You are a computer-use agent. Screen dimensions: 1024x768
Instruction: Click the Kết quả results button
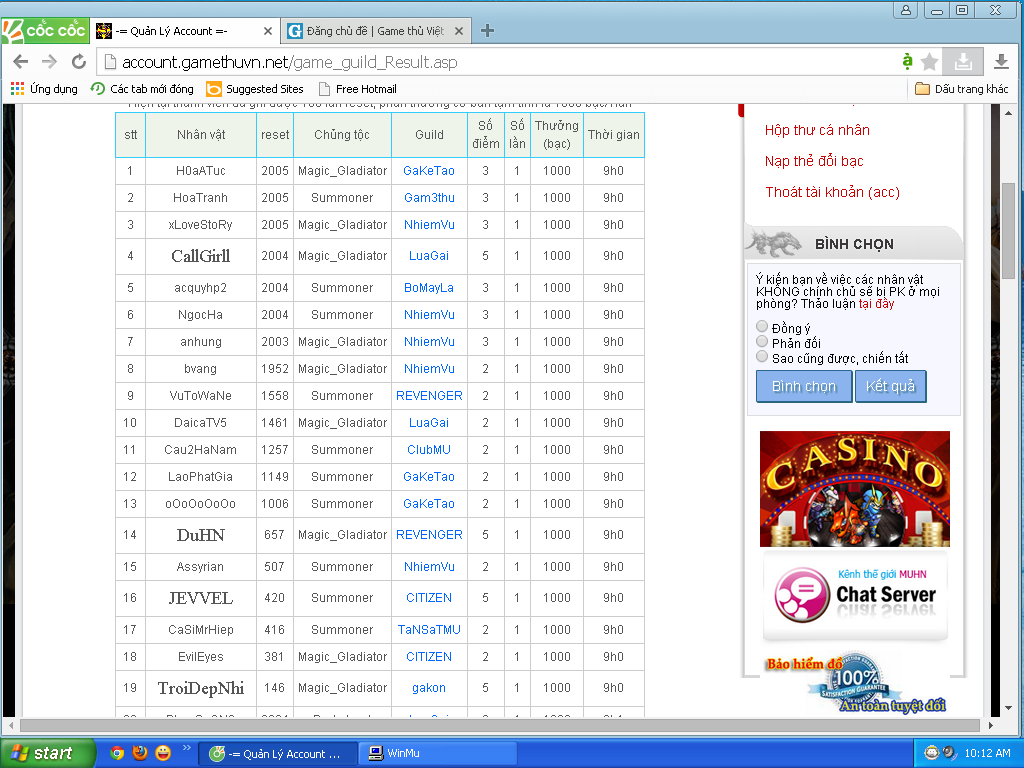tap(891, 386)
